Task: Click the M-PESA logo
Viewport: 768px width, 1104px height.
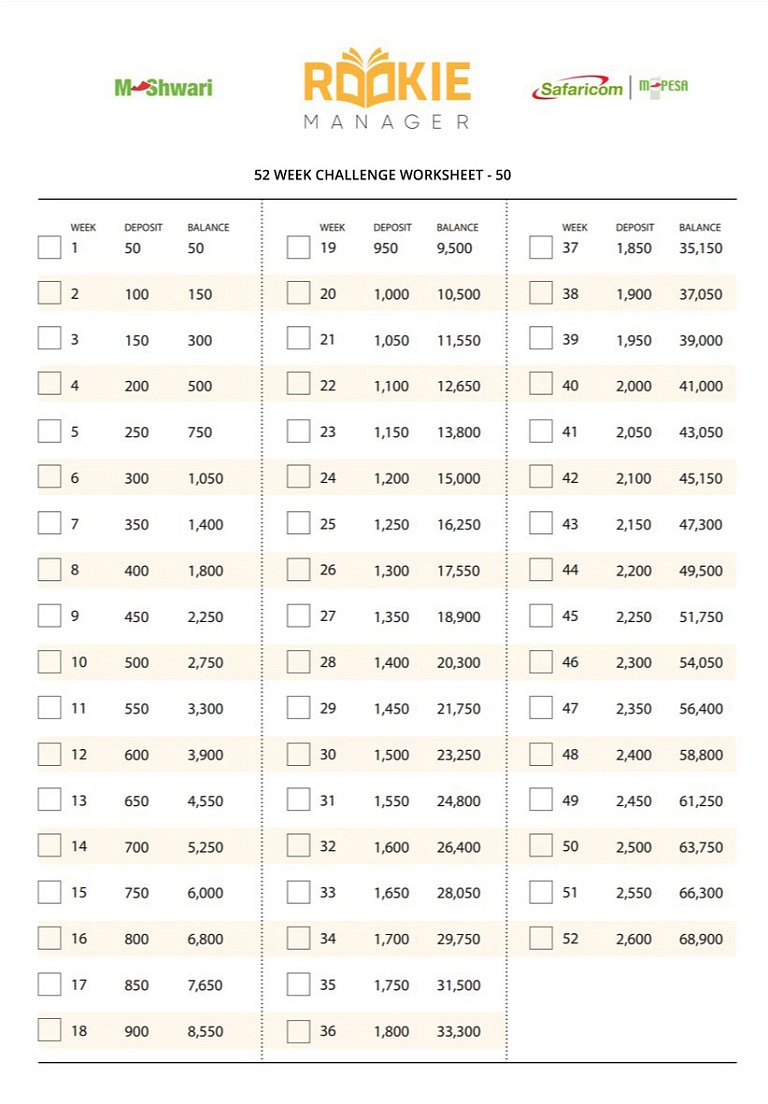Action: (x=663, y=87)
